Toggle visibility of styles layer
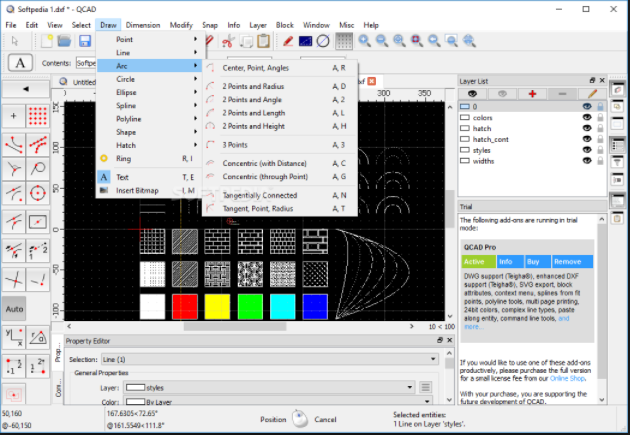630x435 pixels. pos(587,150)
